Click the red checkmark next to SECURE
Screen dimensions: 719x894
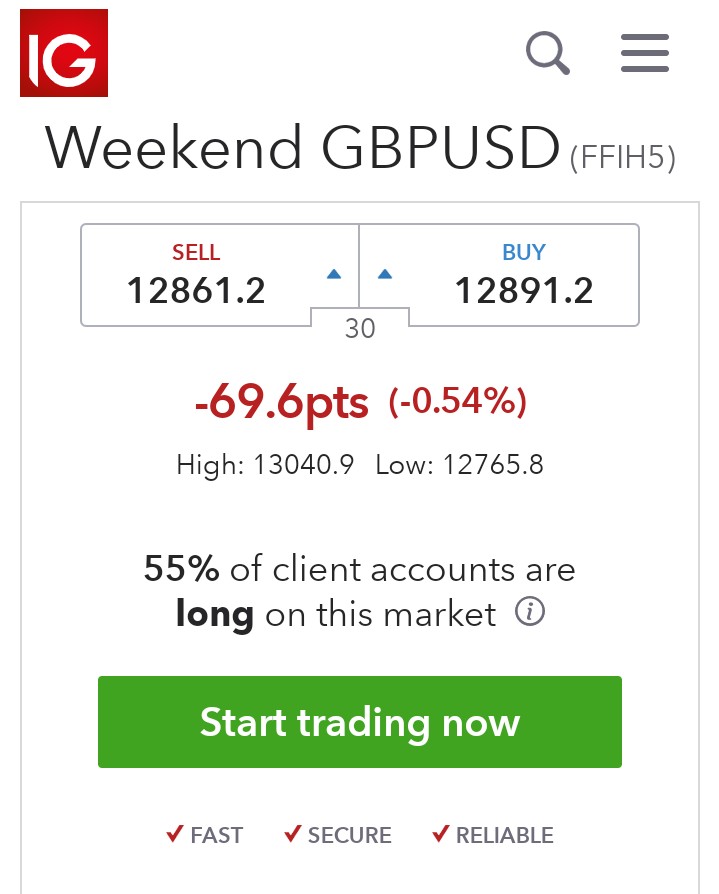tap(293, 834)
